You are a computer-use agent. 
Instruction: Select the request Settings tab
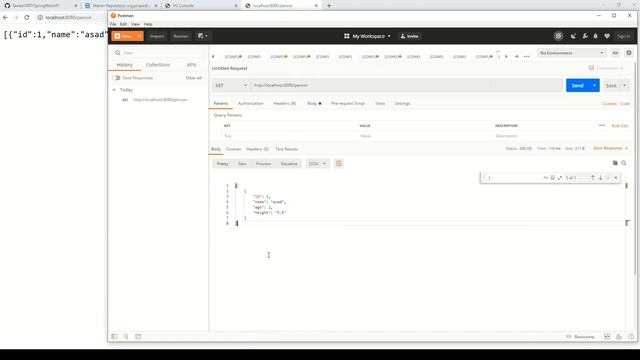click(402, 103)
